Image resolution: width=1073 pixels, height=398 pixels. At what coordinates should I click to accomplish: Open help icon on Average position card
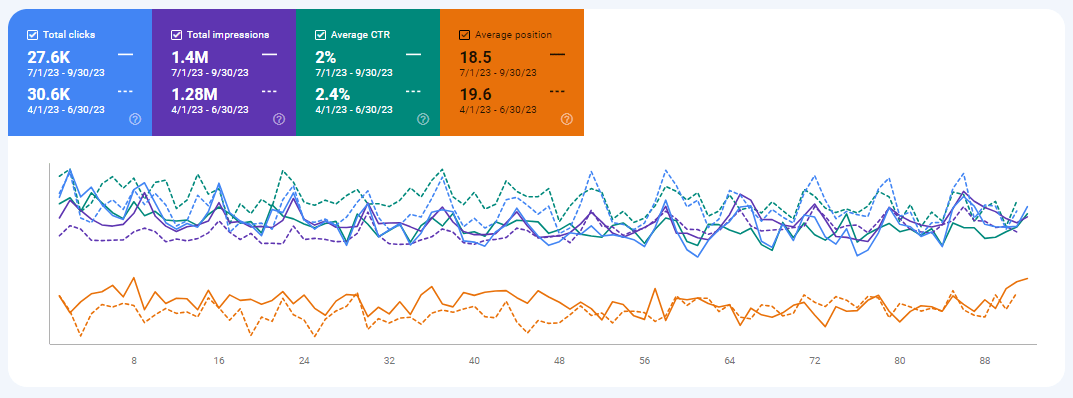tap(567, 119)
